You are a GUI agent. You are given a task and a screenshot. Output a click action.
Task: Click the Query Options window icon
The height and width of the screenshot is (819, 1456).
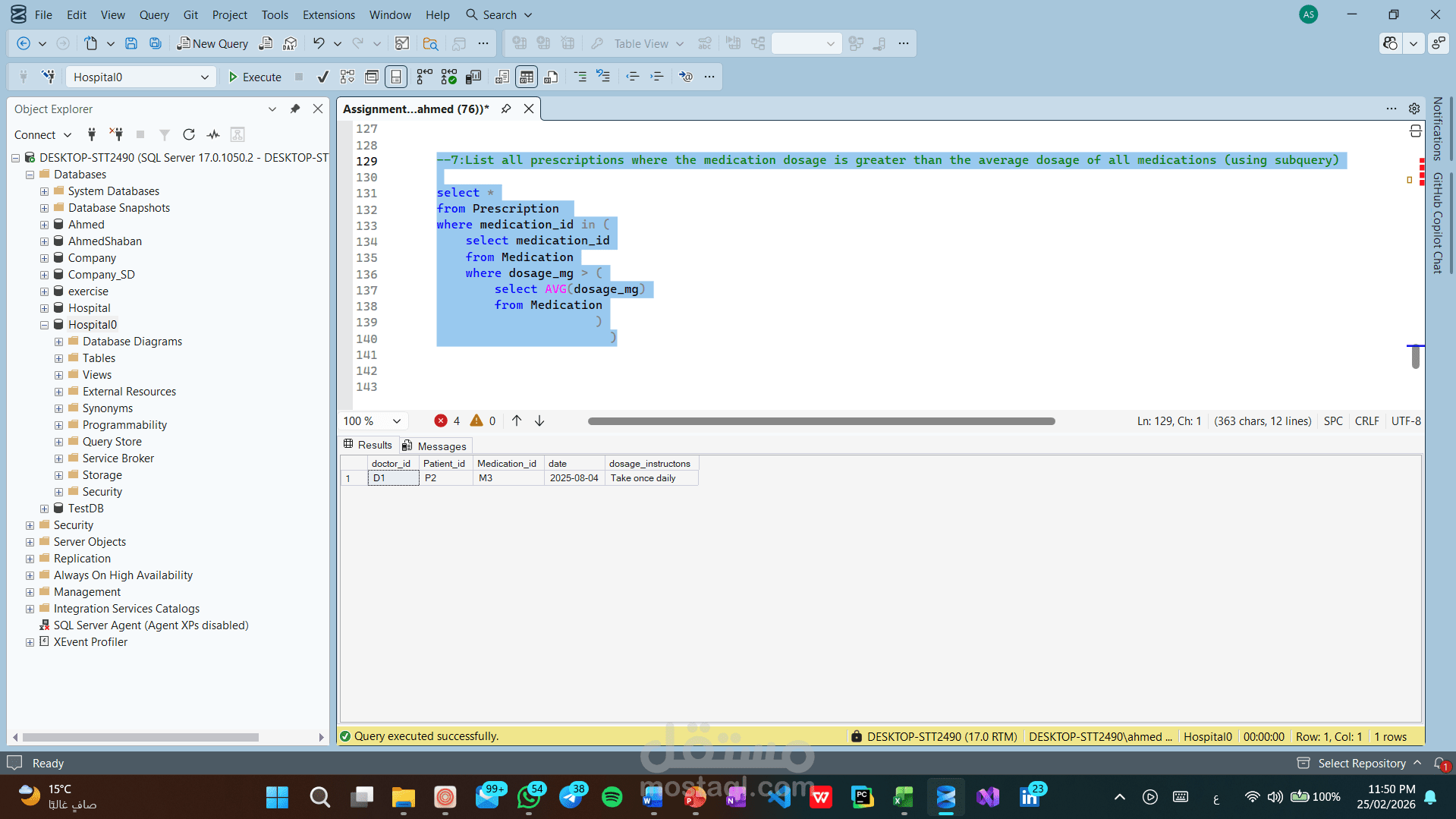[x=372, y=77]
